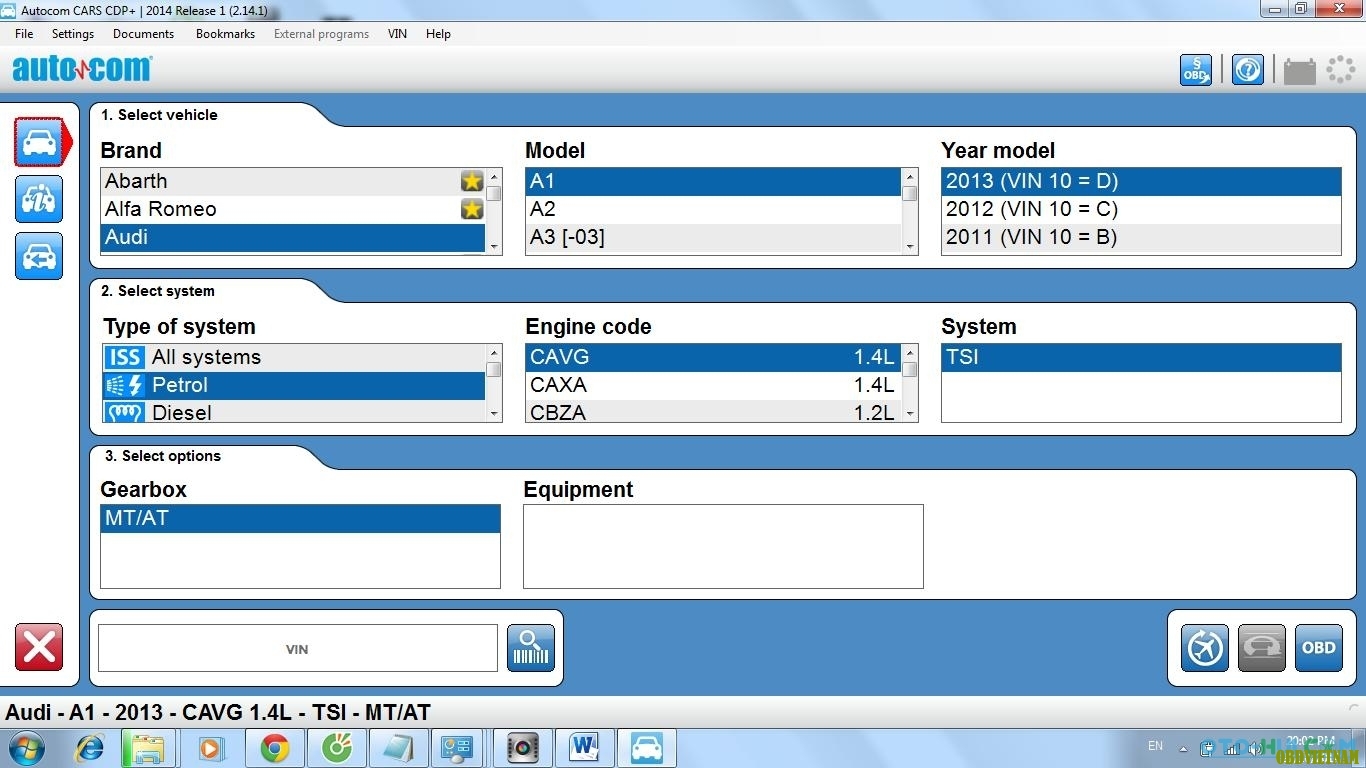The height and width of the screenshot is (768, 1366).
Task: Select model A3 [-03]
Action: (713, 237)
